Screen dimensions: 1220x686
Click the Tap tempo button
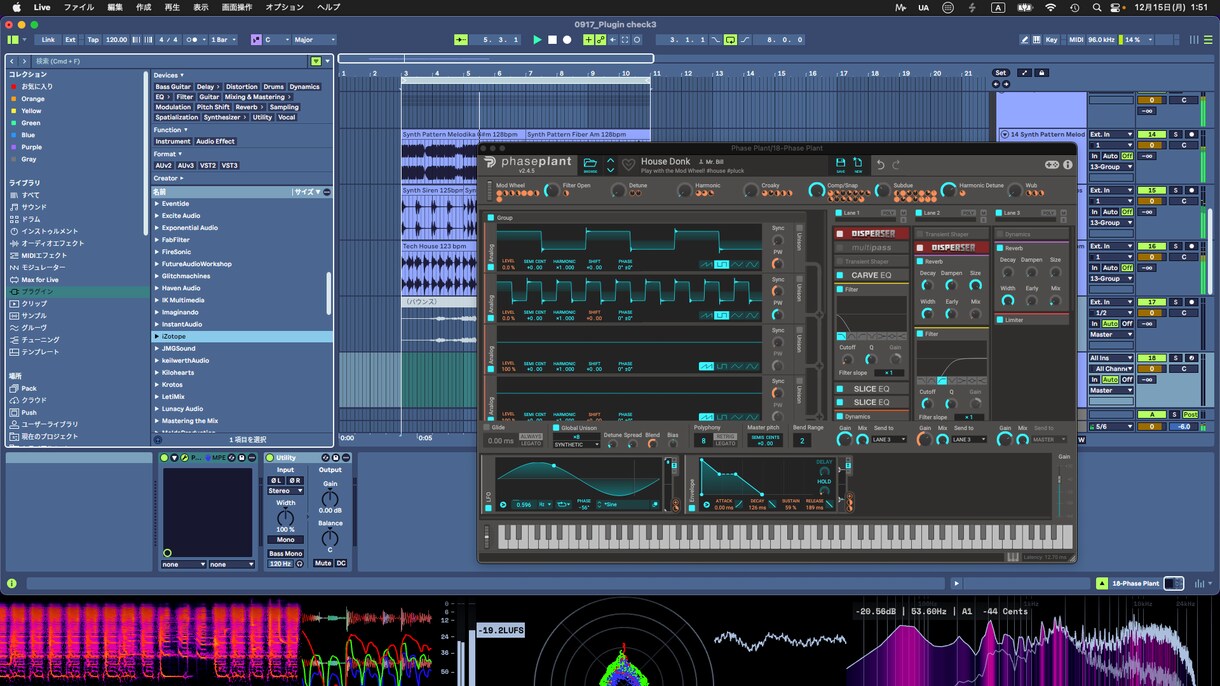pos(93,40)
